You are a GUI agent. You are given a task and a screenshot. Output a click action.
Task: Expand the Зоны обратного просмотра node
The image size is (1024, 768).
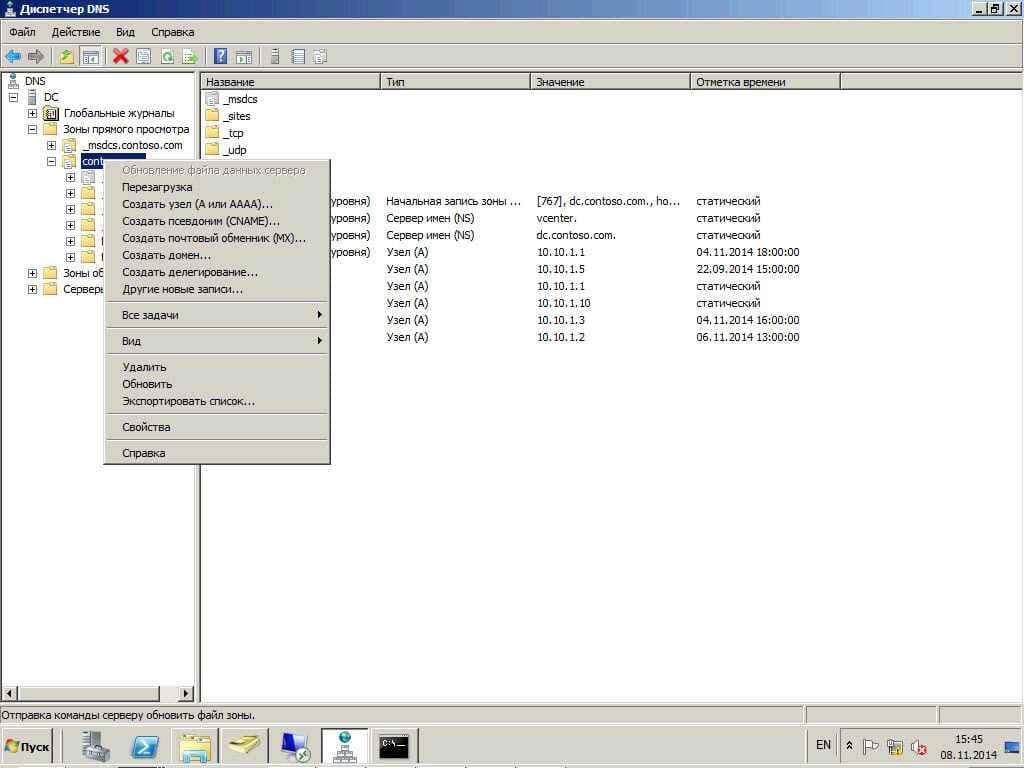pos(32,273)
